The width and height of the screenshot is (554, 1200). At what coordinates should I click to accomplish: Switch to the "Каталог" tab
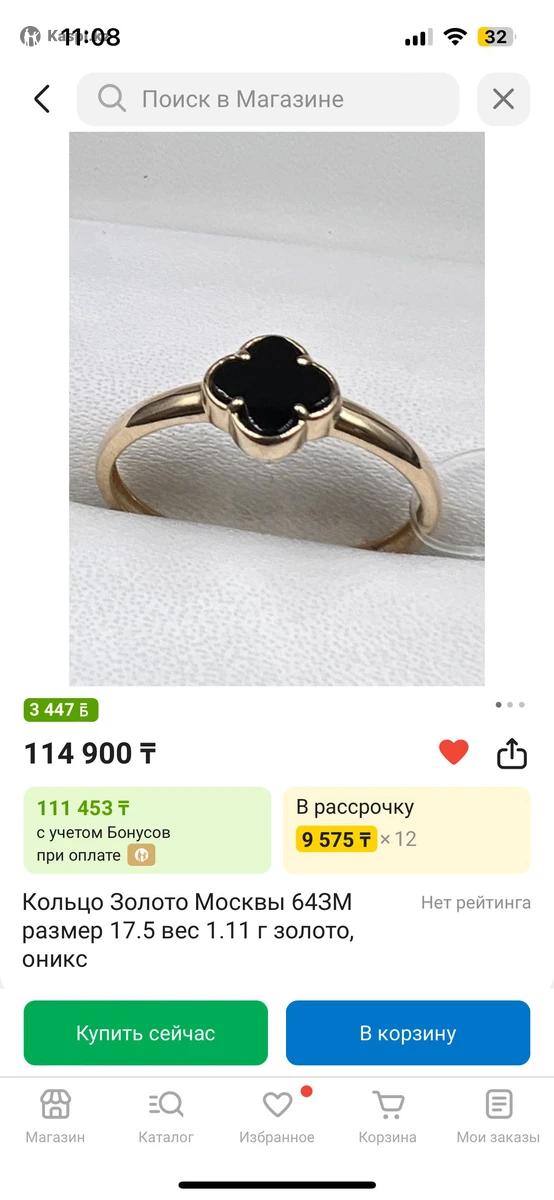166,1117
